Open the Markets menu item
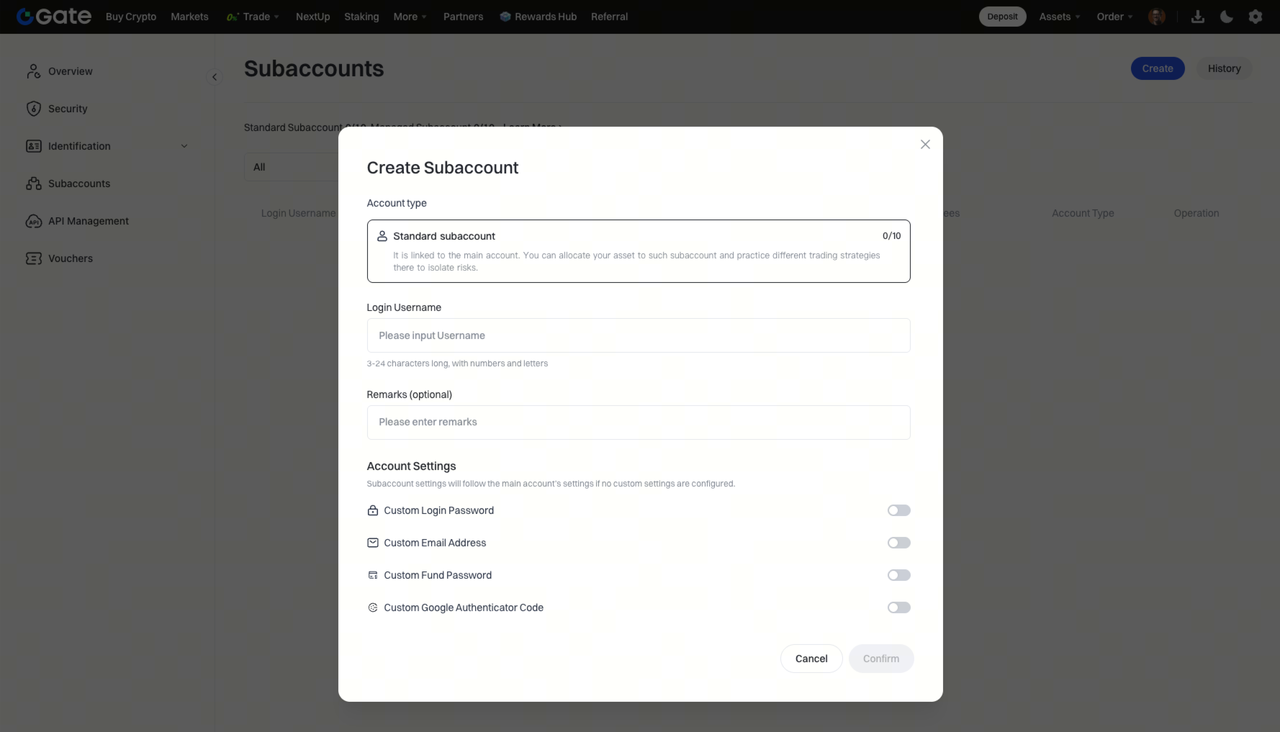Image resolution: width=1280 pixels, height=732 pixels. (189, 16)
